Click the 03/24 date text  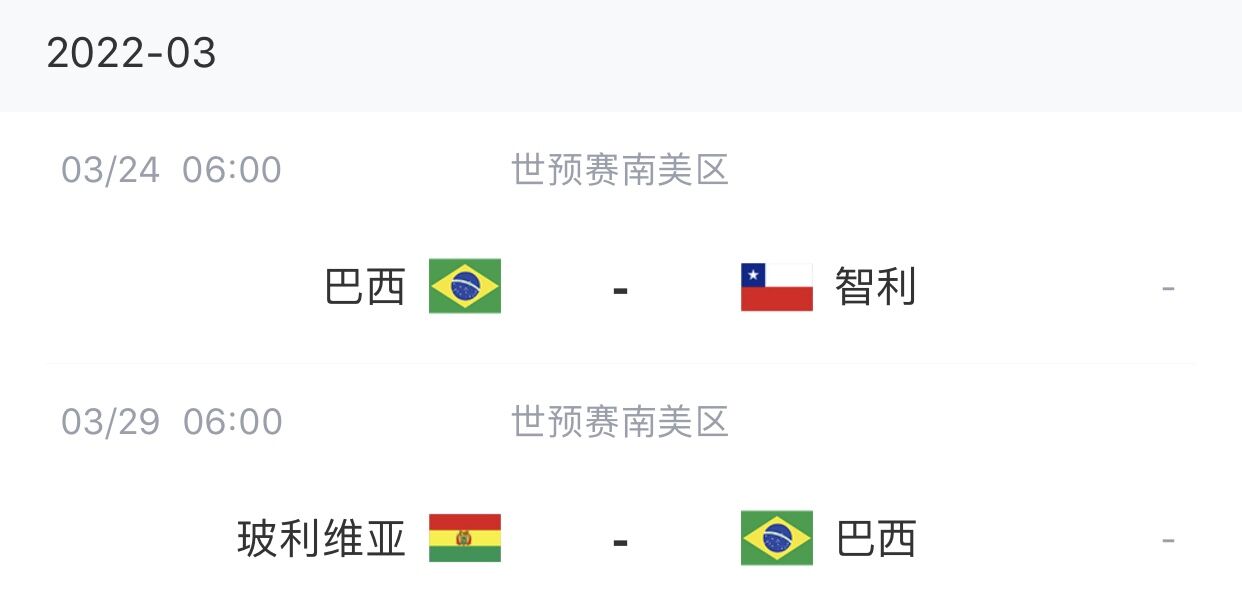(110, 170)
